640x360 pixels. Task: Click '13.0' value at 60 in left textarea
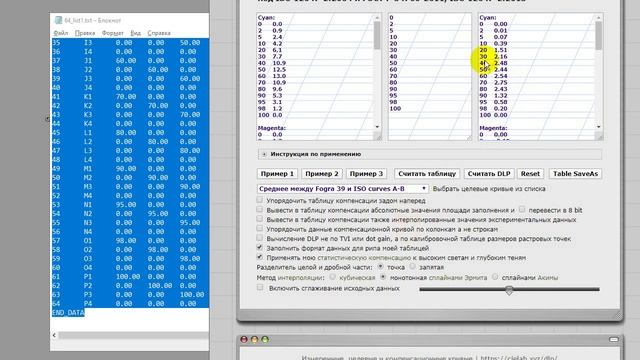279,76
